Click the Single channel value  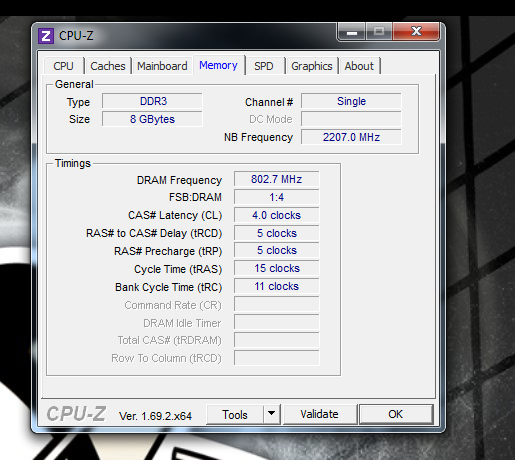pyautogui.click(x=351, y=101)
